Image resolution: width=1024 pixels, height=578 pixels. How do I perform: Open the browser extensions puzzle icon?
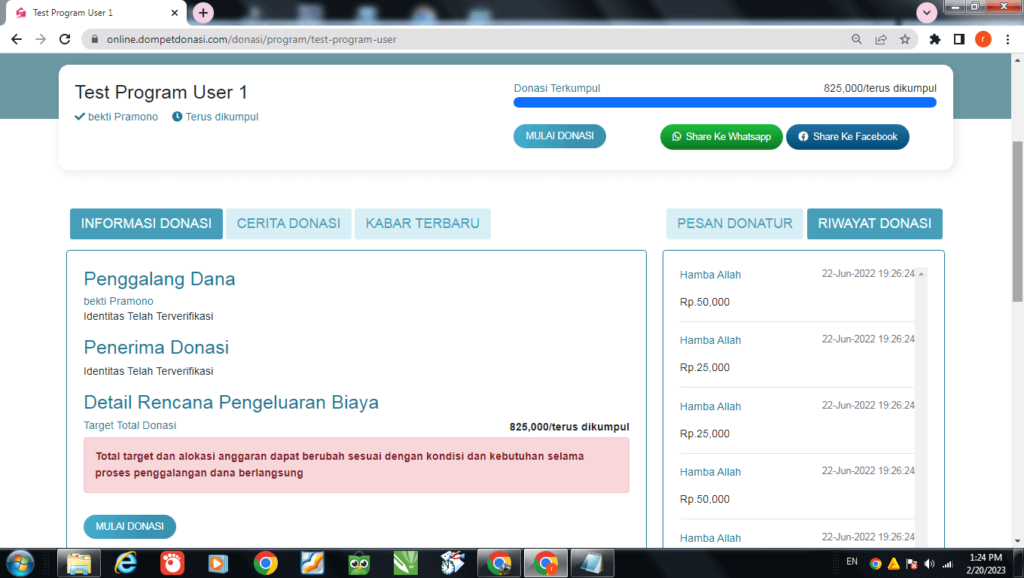[935, 39]
